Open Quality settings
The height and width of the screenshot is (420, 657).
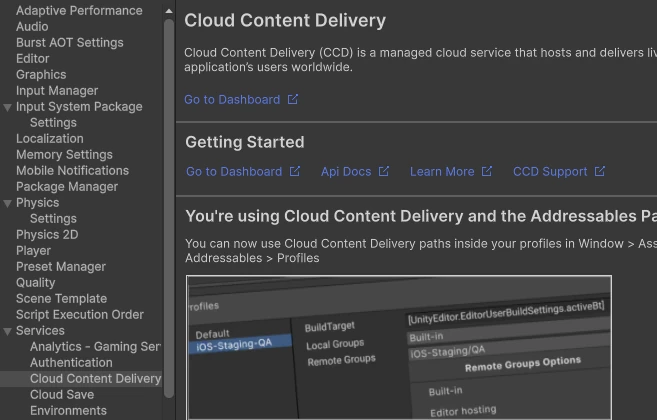coord(35,283)
